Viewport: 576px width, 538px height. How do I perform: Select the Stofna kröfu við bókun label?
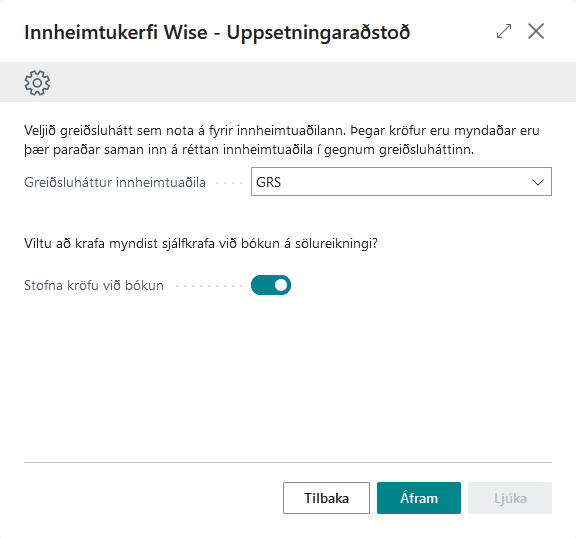pyautogui.click(x=94, y=285)
